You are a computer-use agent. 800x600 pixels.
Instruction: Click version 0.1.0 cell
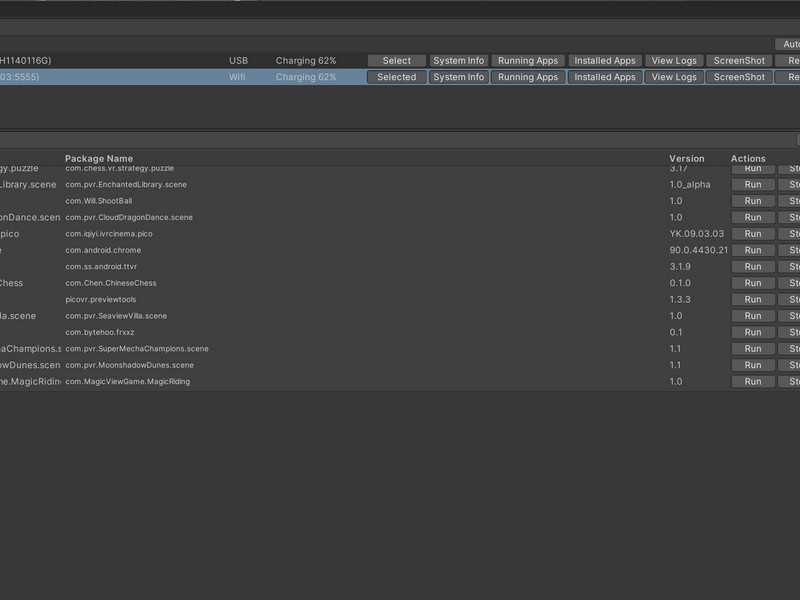(x=680, y=283)
